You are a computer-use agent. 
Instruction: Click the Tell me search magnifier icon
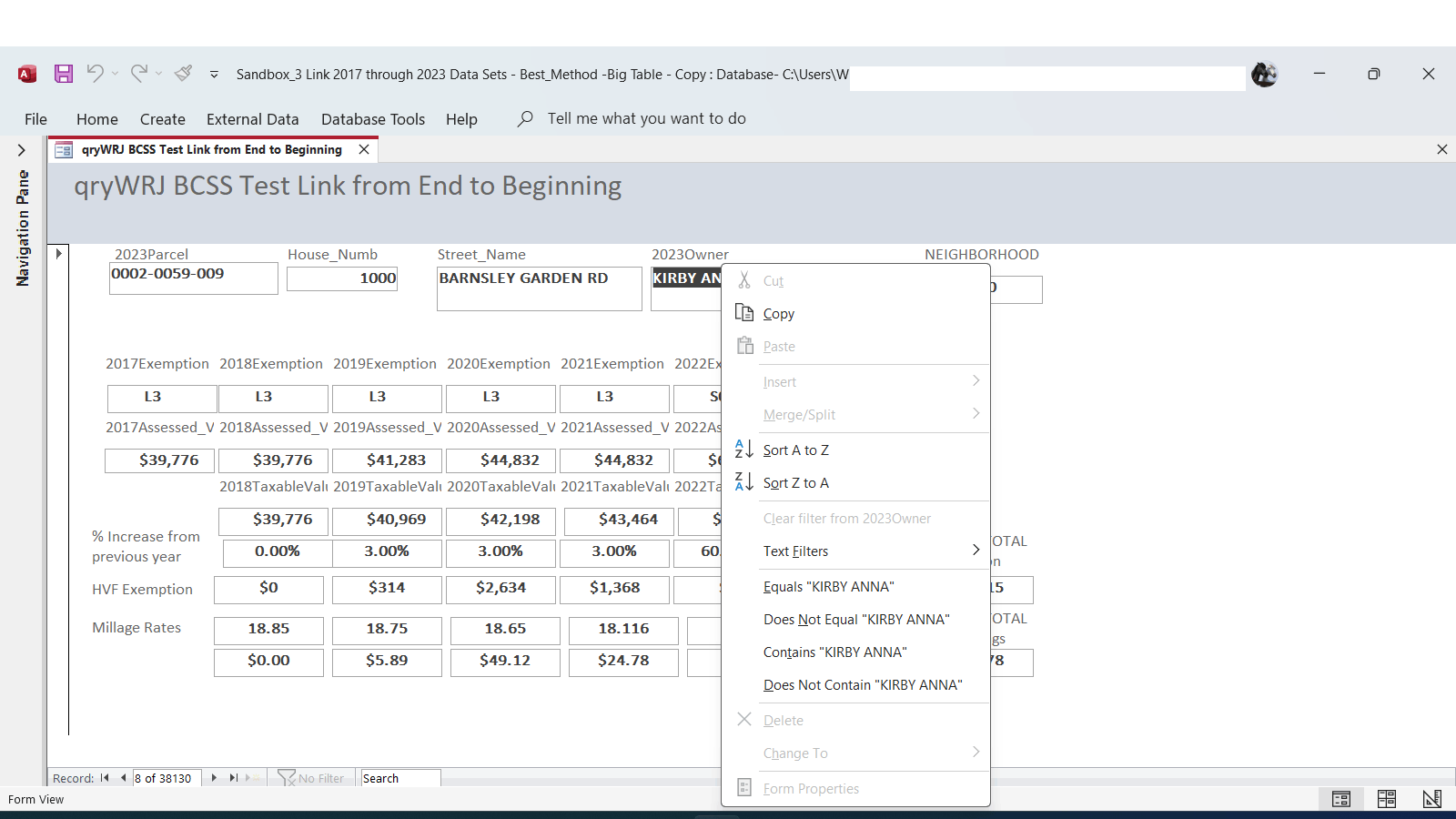pyautogui.click(x=525, y=118)
